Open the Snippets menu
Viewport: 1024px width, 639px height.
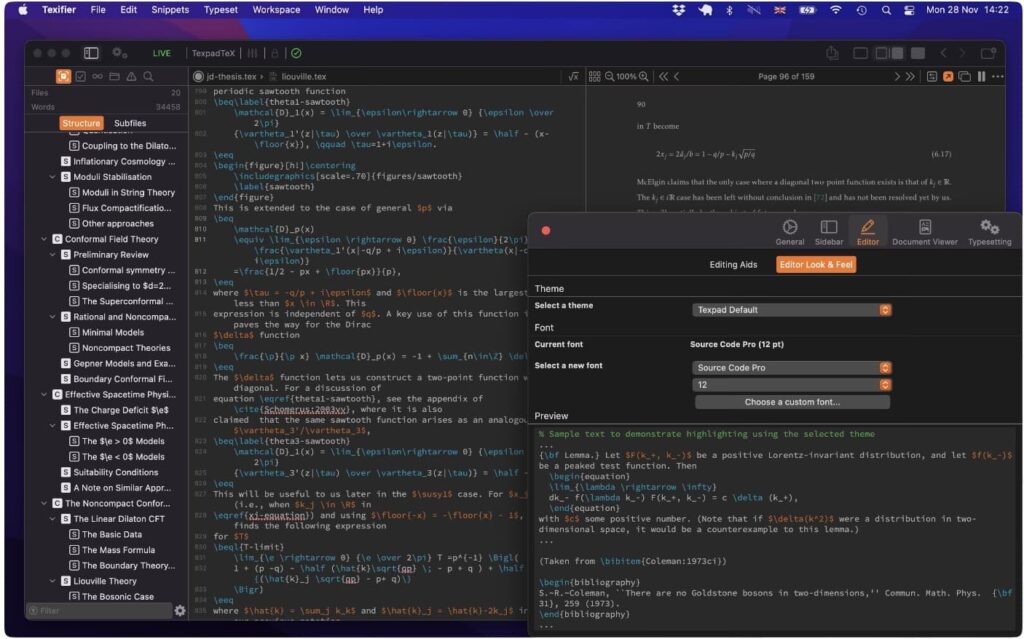pos(169,9)
